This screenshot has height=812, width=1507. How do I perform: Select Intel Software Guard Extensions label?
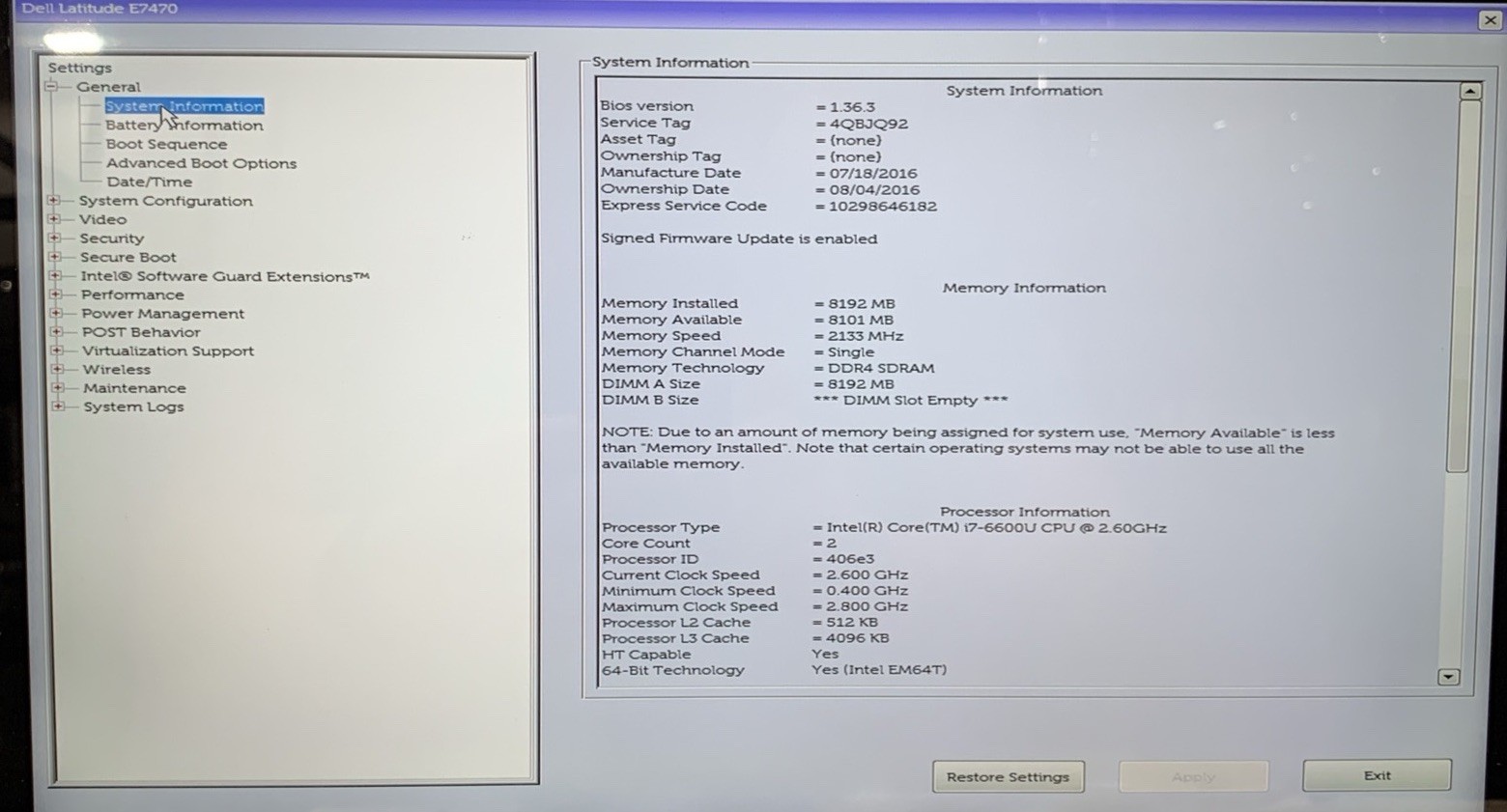[225, 276]
